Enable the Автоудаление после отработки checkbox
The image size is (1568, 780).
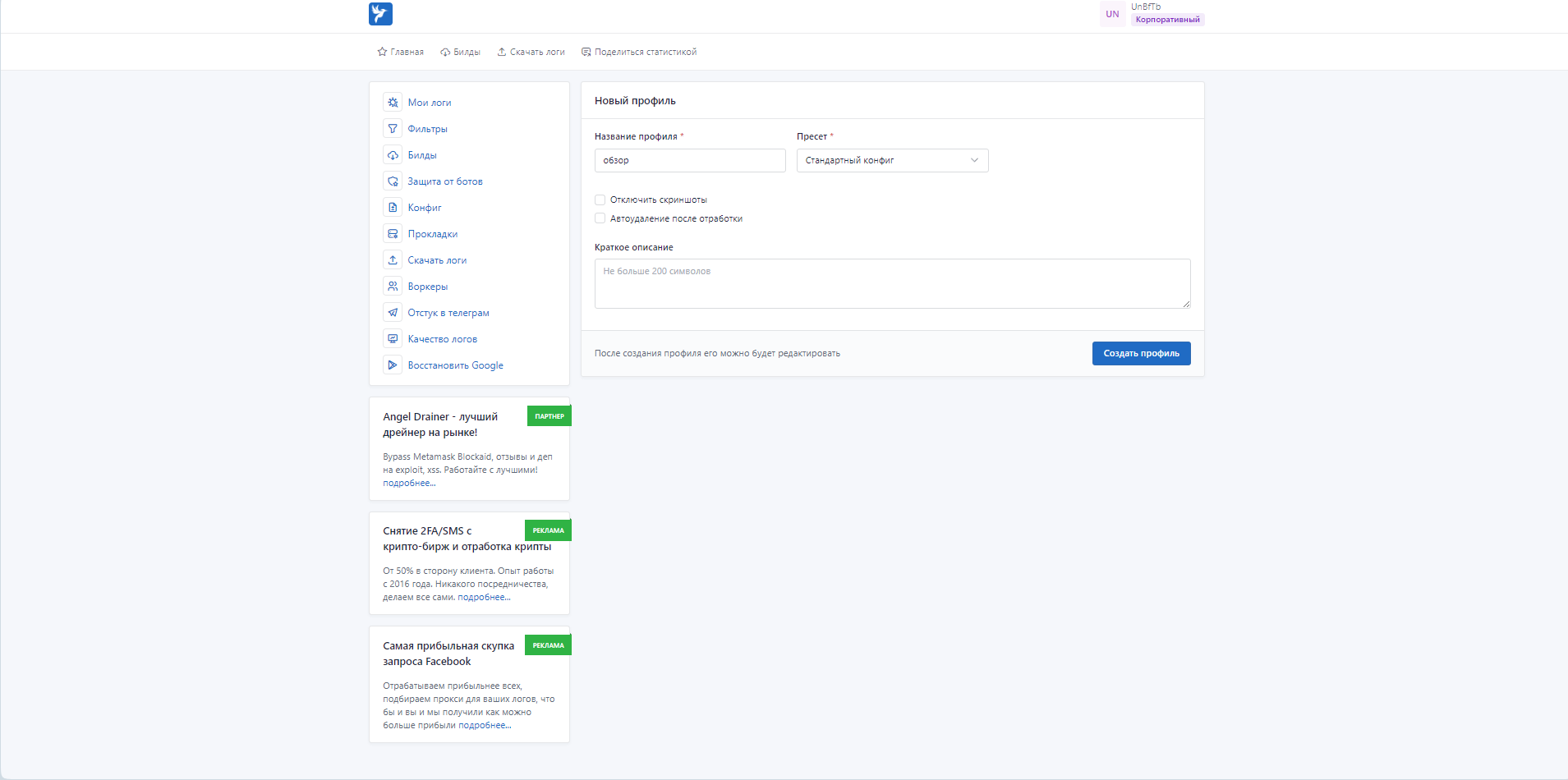pyautogui.click(x=600, y=218)
